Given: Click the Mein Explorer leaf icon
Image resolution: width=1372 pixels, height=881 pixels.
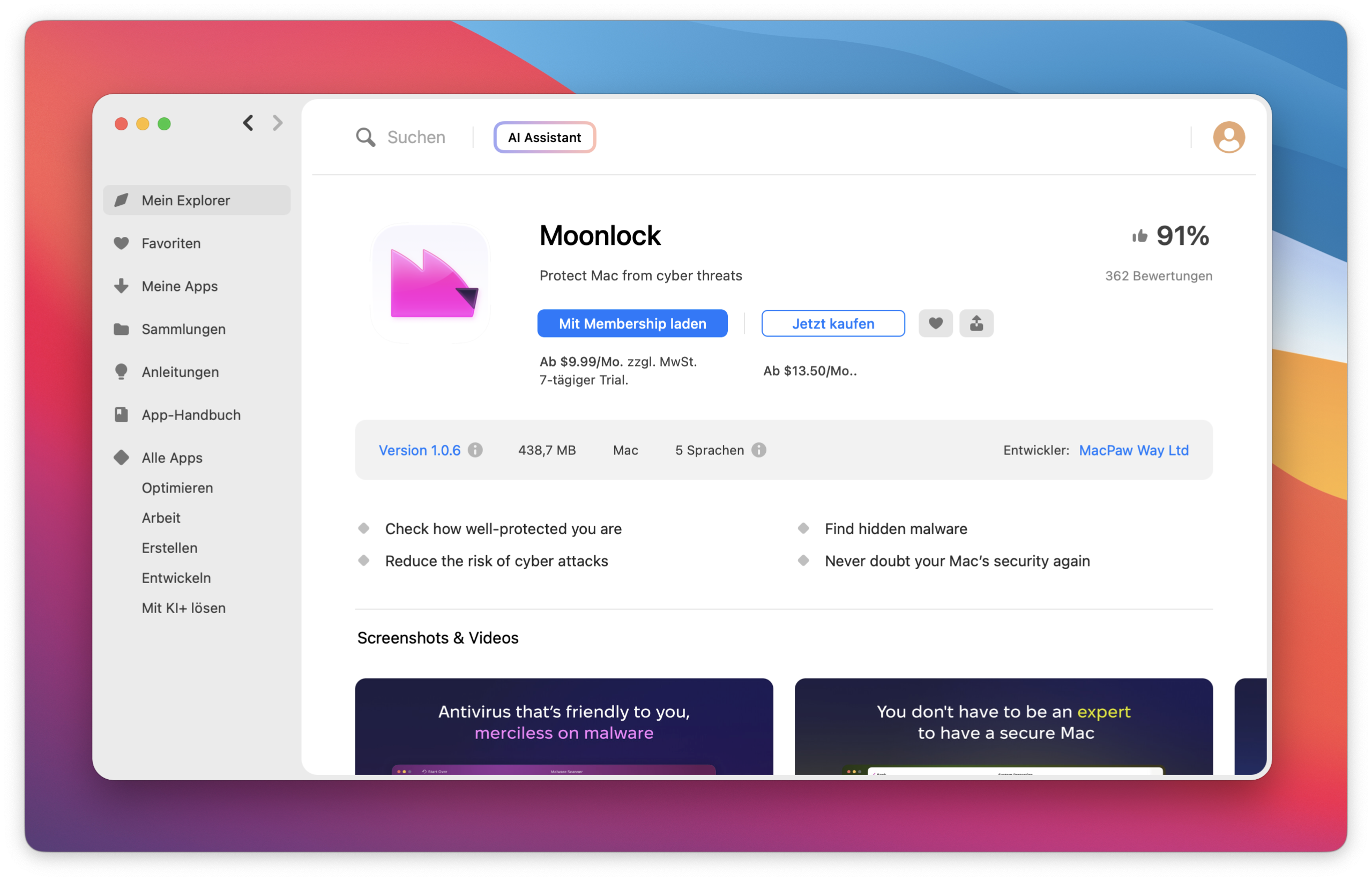Looking at the screenshot, I should [121, 200].
